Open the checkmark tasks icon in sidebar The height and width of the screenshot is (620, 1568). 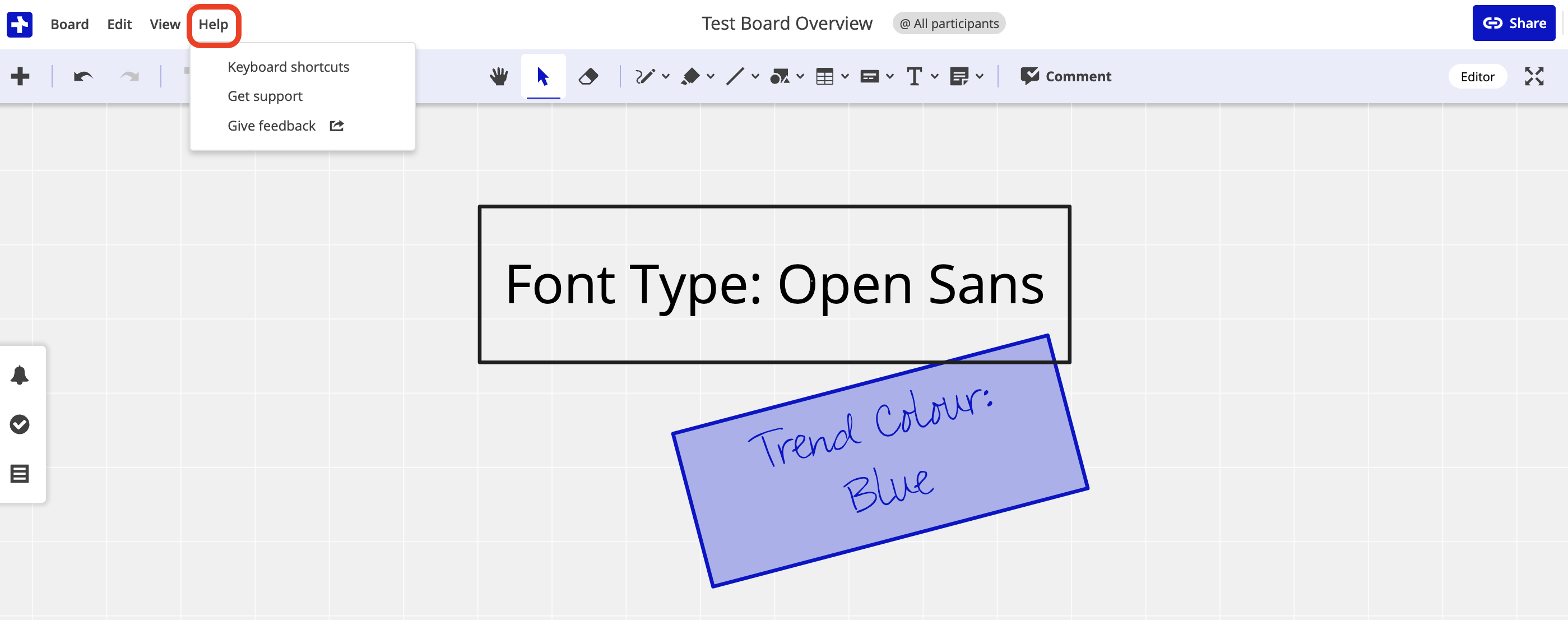click(x=20, y=424)
